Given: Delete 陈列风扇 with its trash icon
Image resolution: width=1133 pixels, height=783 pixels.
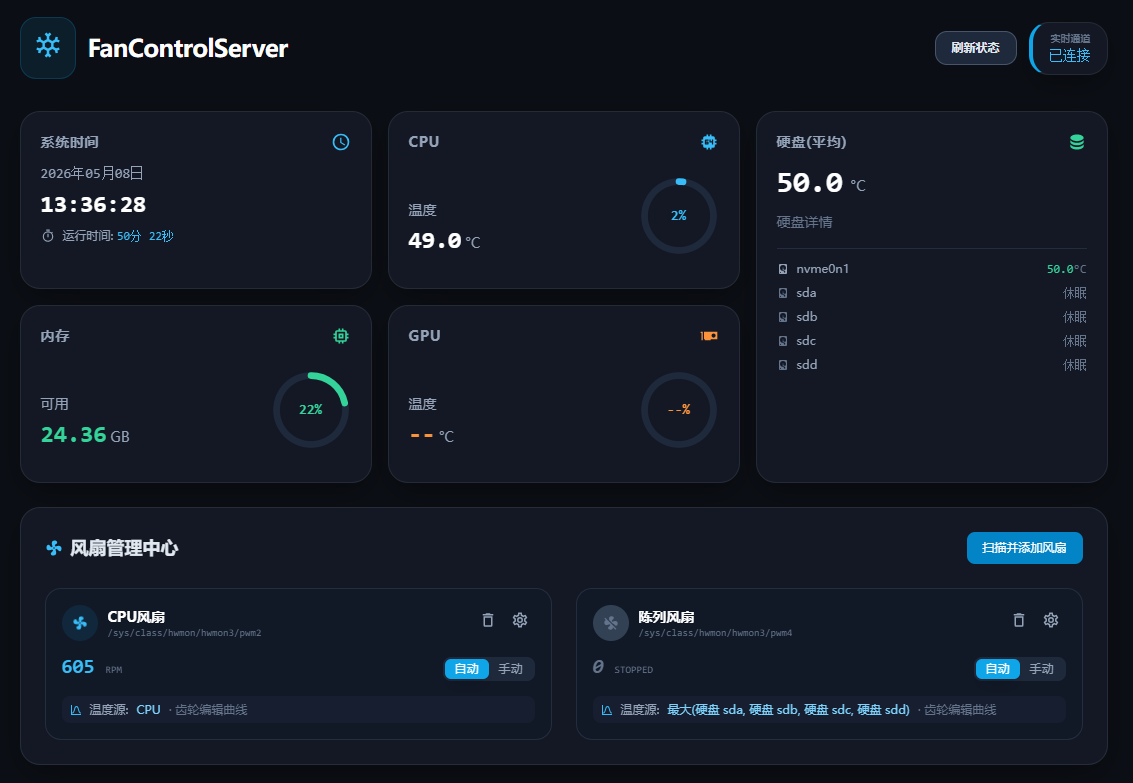Looking at the screenshot, I should [1019, 620].
